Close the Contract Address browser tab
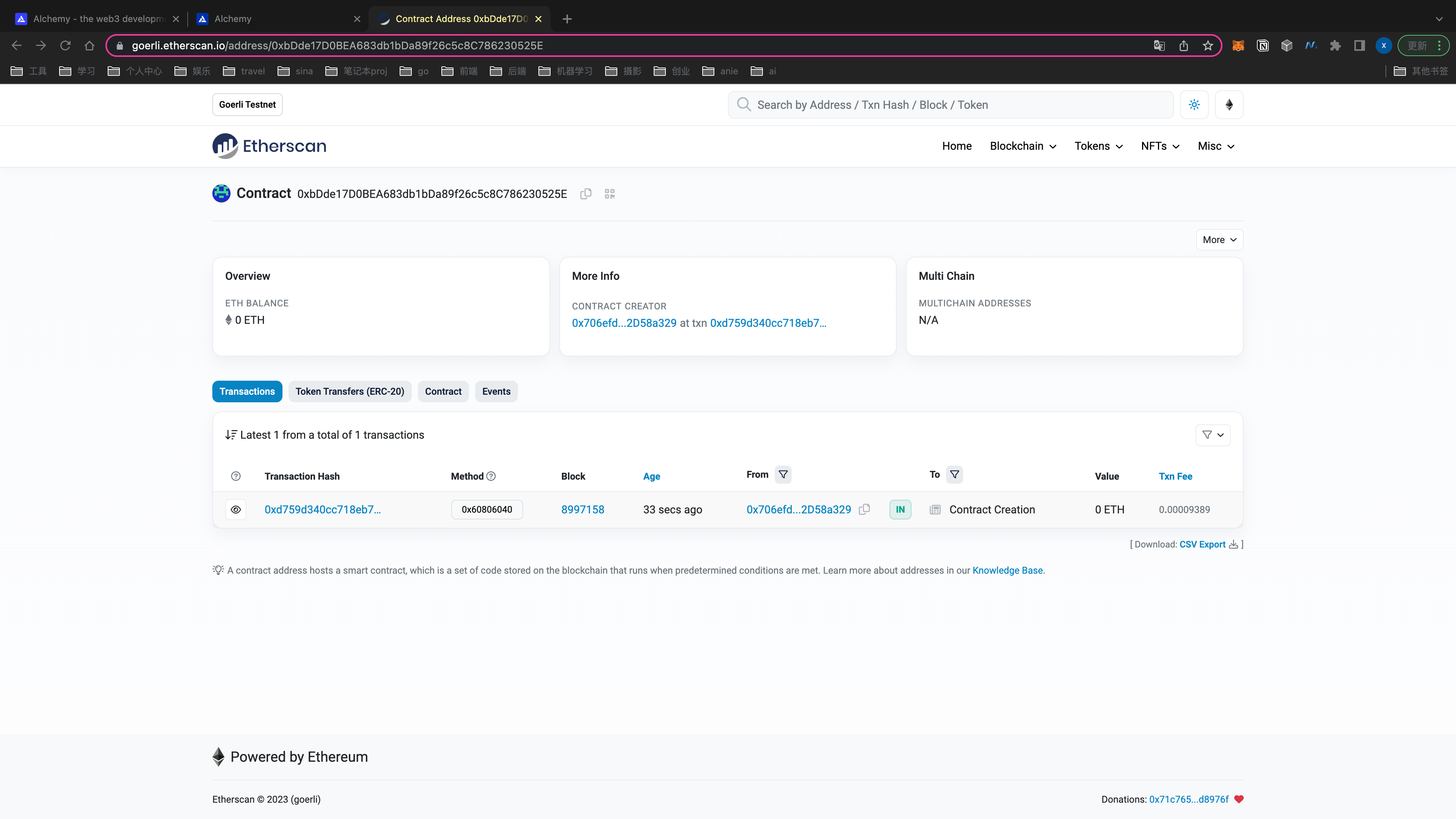The image size is (1456, 819). coord(538,19)
